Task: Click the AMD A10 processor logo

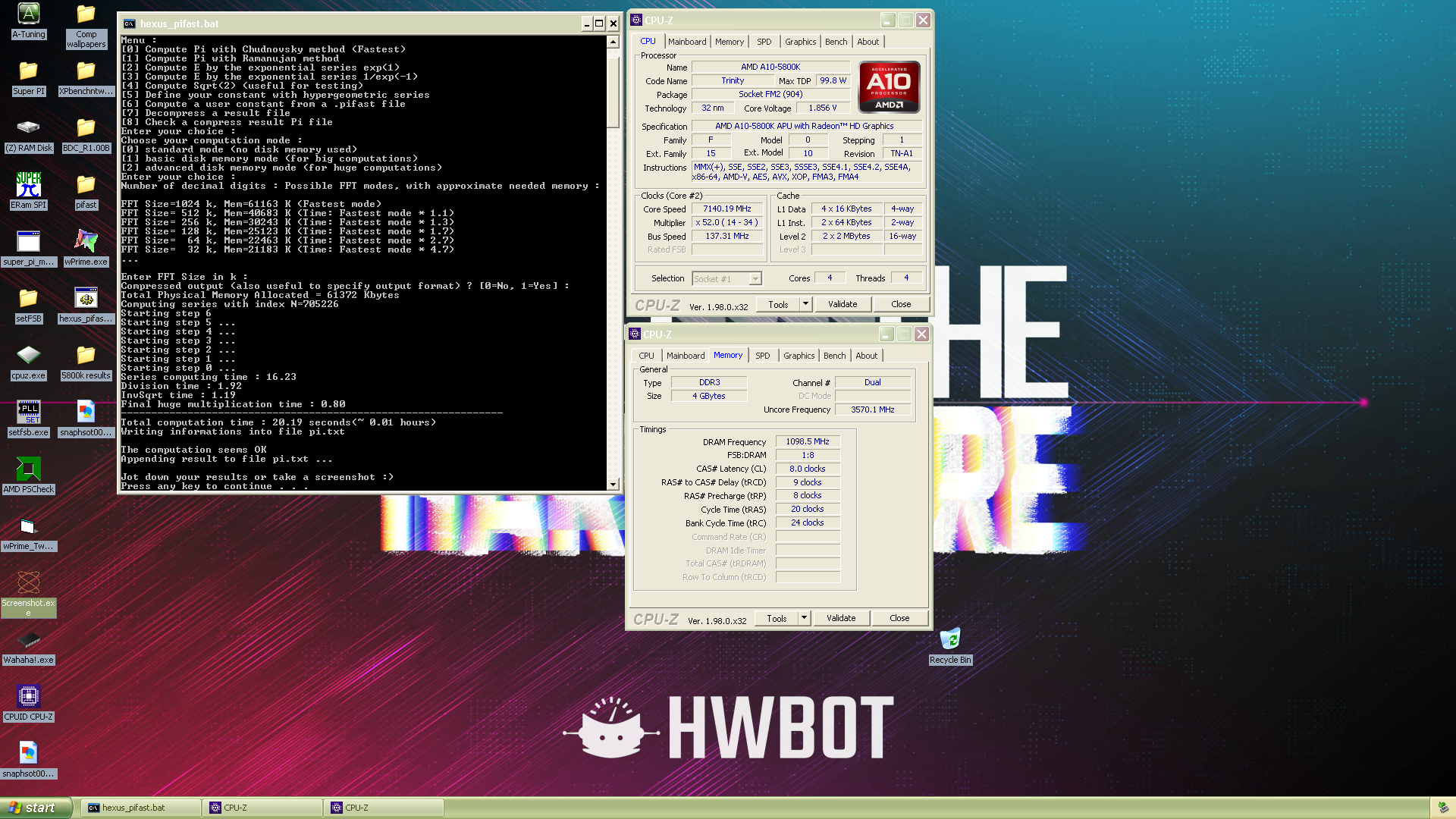Action: coord(890,87)
